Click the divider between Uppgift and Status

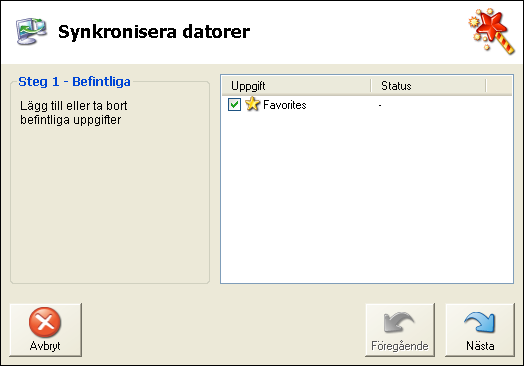click(371, 86)
